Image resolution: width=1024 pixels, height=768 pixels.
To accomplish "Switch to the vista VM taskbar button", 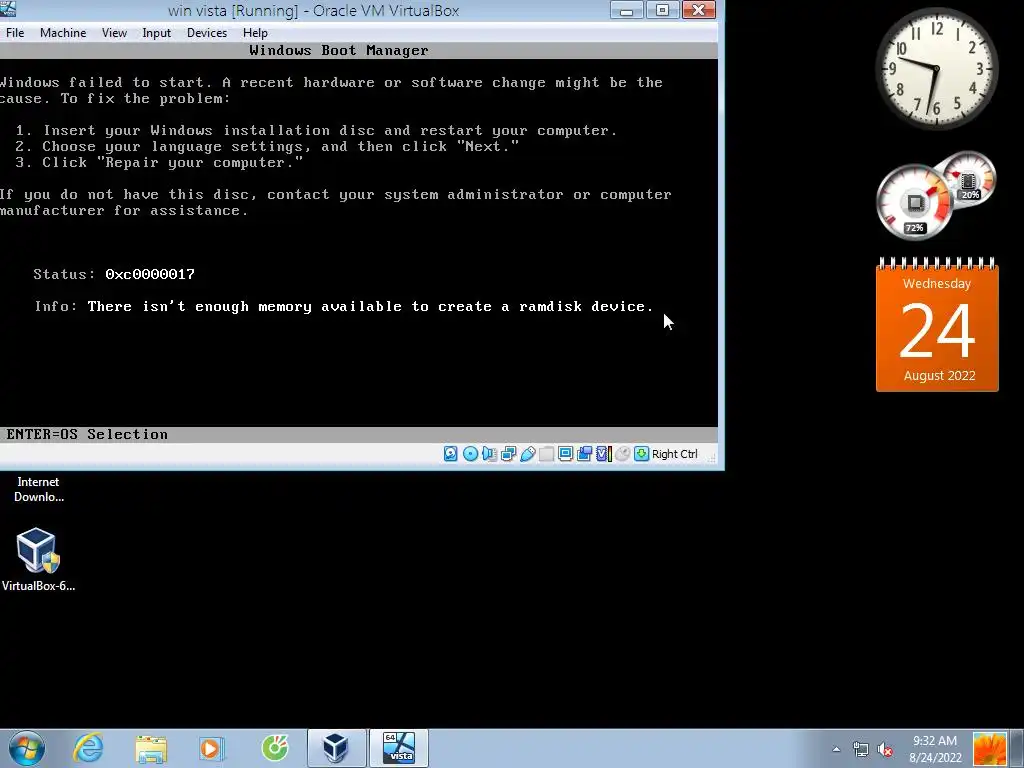I will tap(398, 748).
